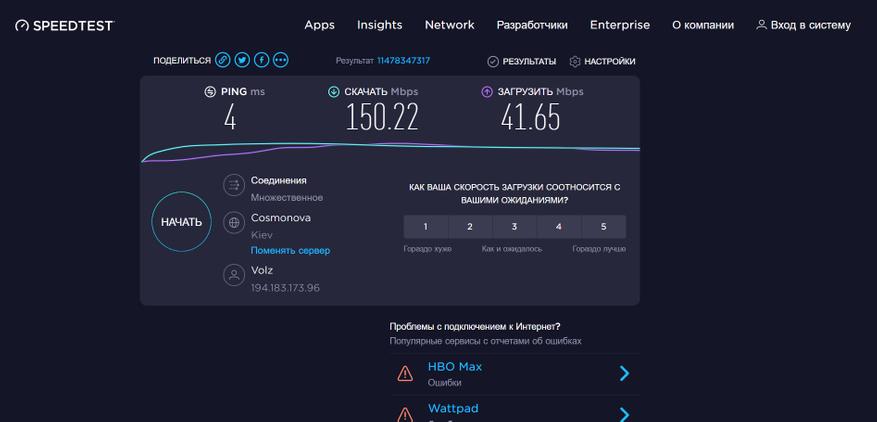
Task: Click the IP address 194.183.173.96
Action: [x=285, y=288]
